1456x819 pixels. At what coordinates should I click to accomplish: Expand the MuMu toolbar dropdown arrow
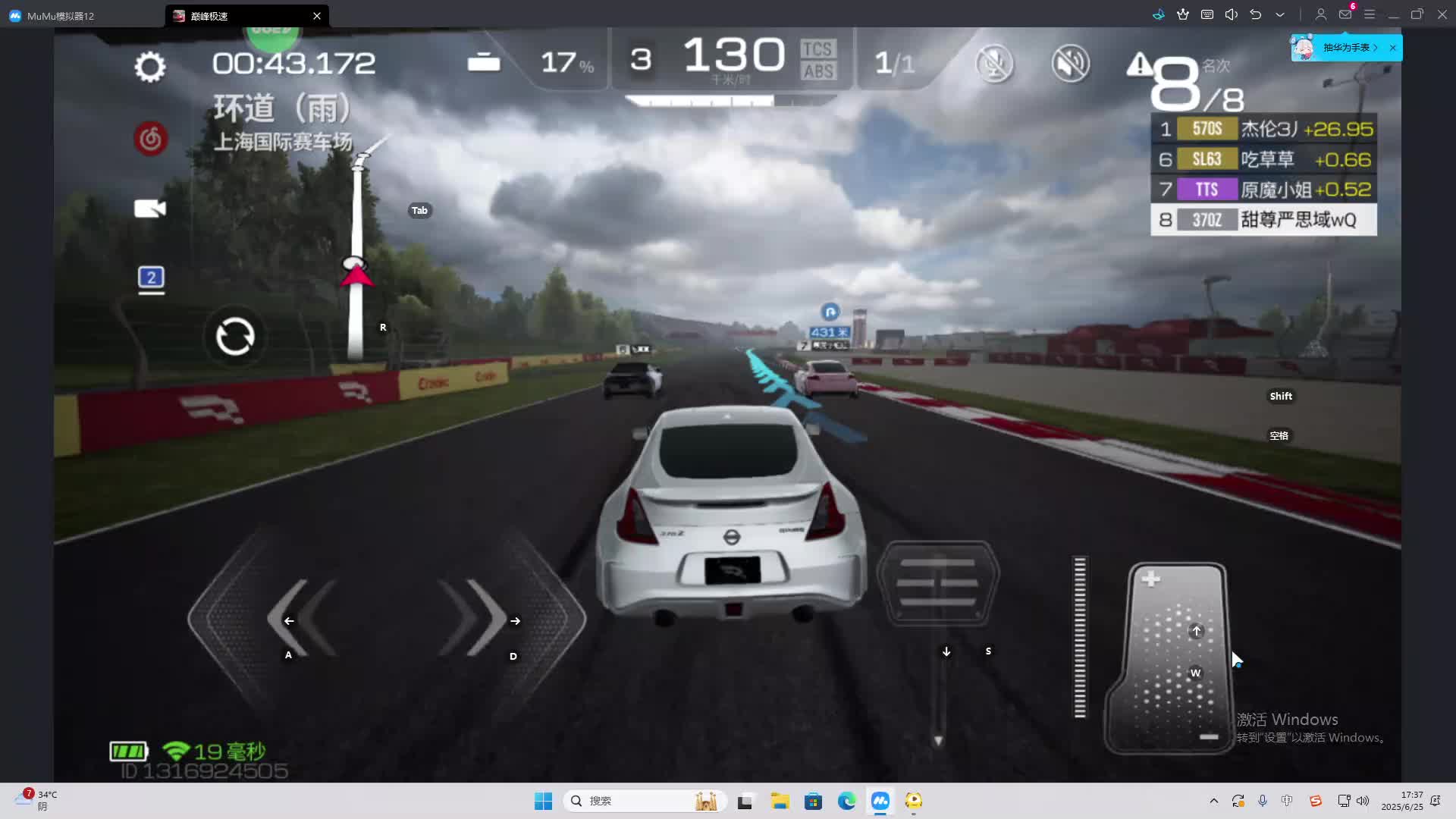pos(1280,15)
